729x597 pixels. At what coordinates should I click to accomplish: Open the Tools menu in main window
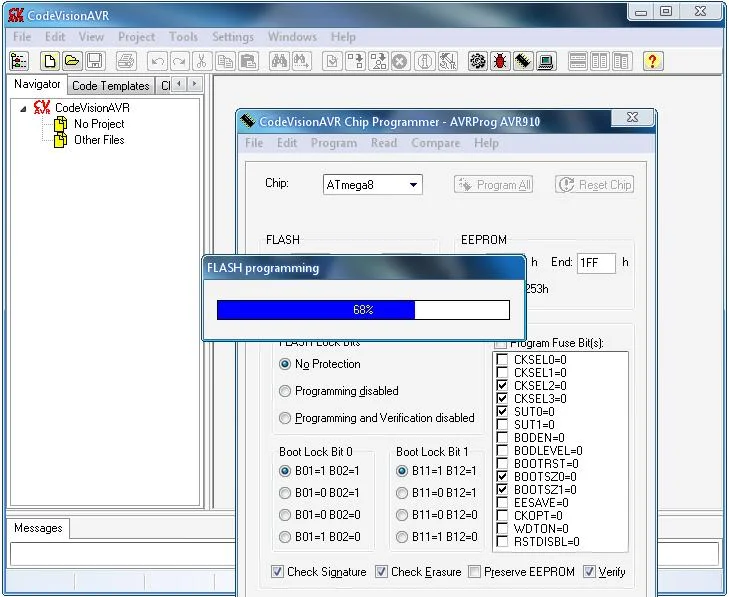tap(183, 37)
